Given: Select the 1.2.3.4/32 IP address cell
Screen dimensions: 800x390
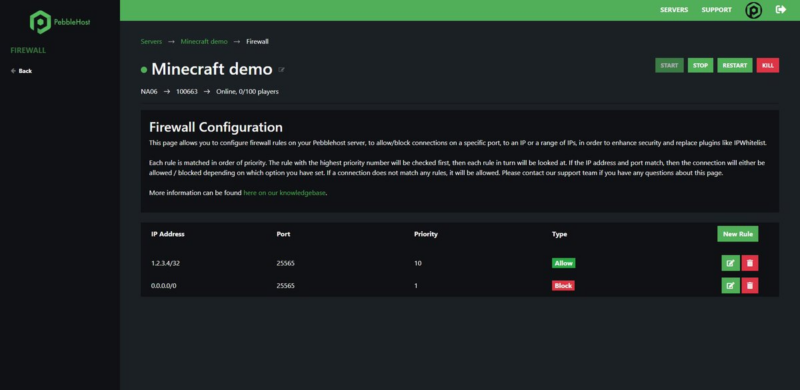Looking at the screenshot, I should 165,263.
